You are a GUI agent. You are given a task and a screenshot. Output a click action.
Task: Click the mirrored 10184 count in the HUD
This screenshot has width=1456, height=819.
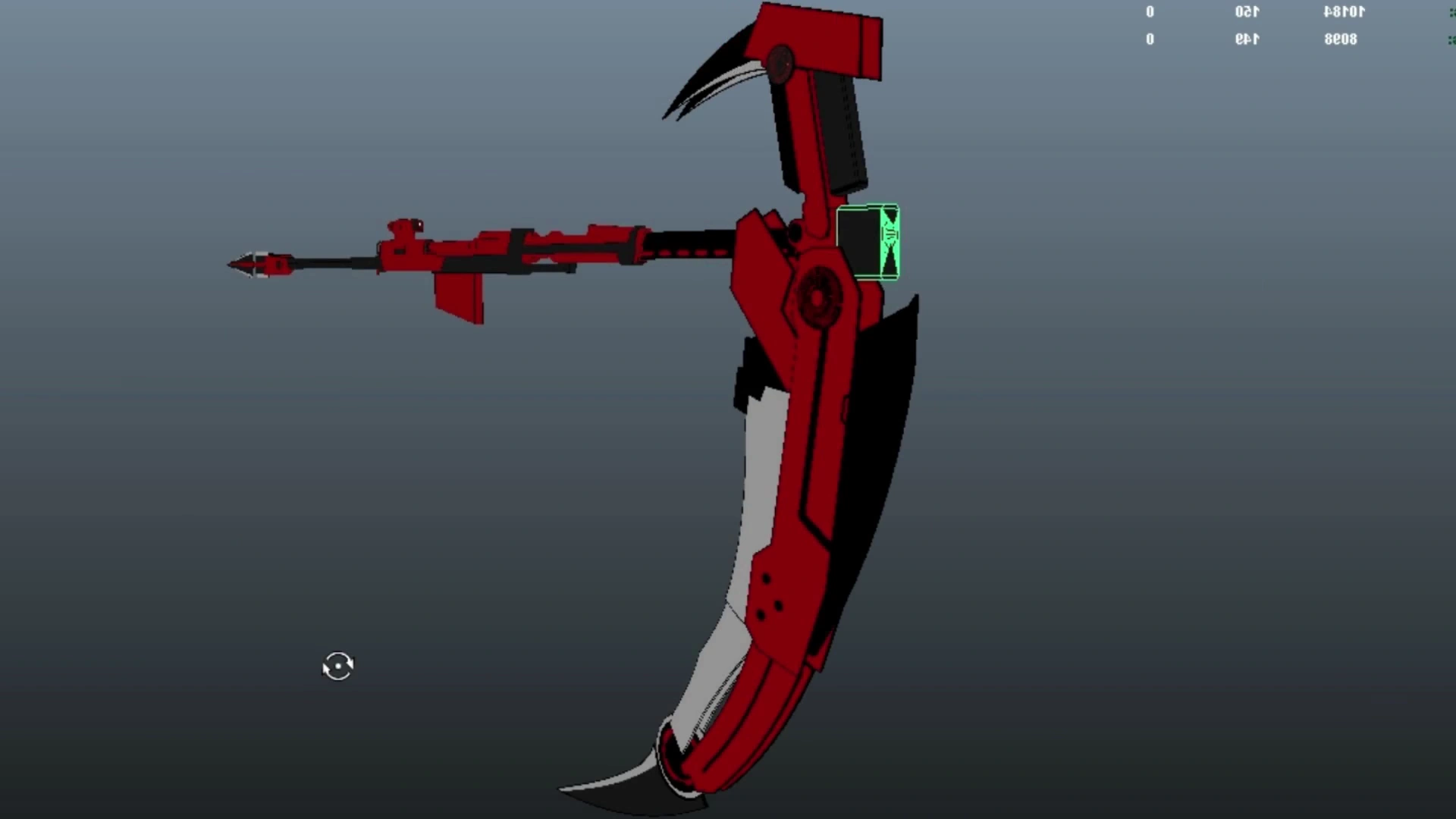point(1344,11)
